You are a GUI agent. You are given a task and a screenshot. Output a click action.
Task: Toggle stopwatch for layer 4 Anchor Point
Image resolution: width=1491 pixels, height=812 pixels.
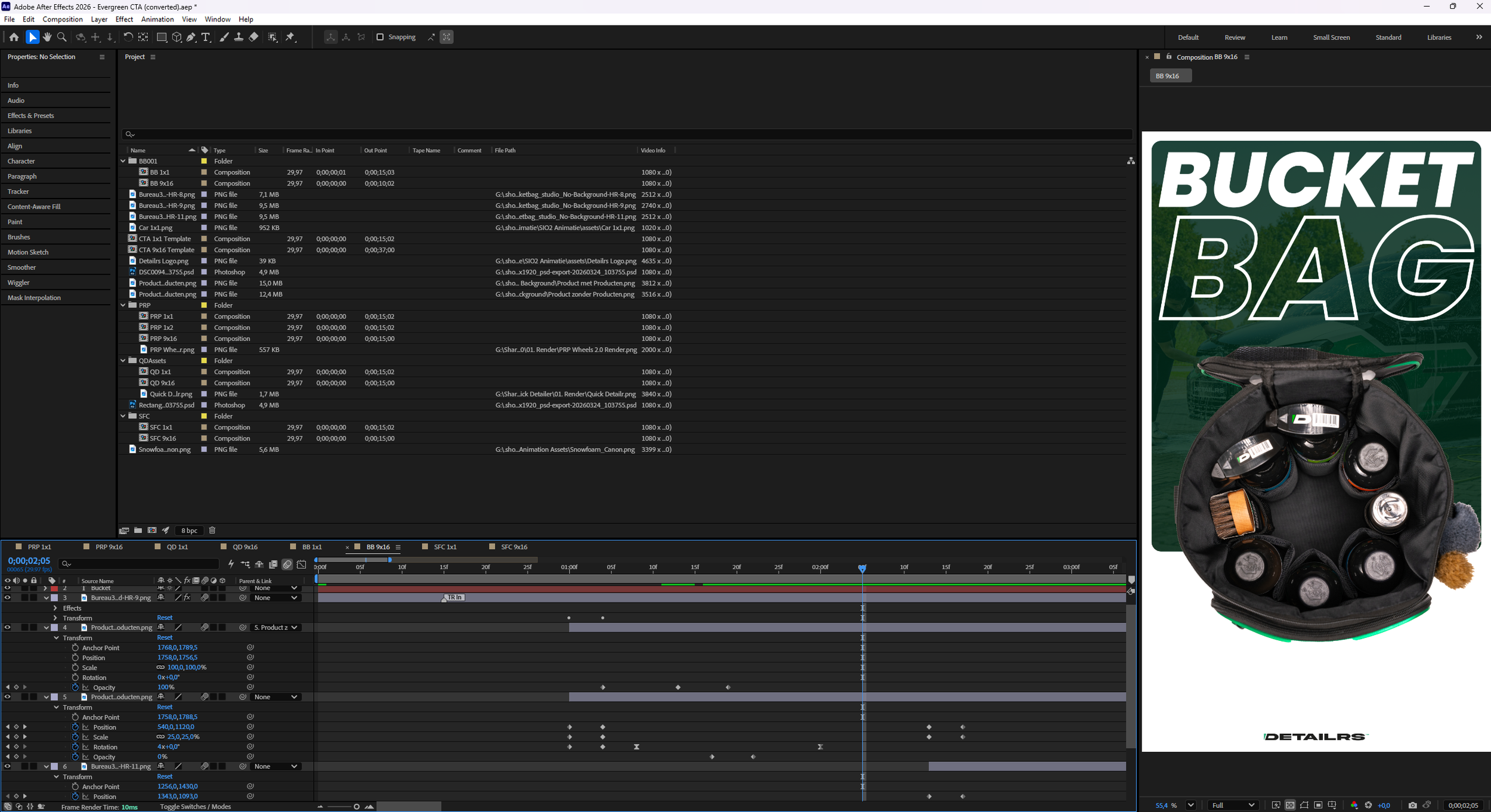tap(75, 647)
